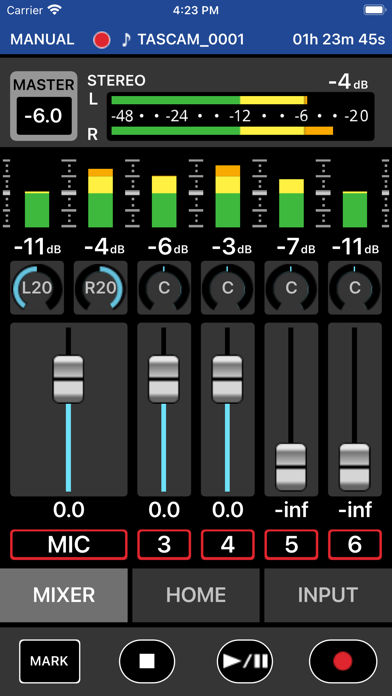The image size is (392, 696).
Task: Tap the stereo L/R master level meter
Action: (x=241, y=116)
